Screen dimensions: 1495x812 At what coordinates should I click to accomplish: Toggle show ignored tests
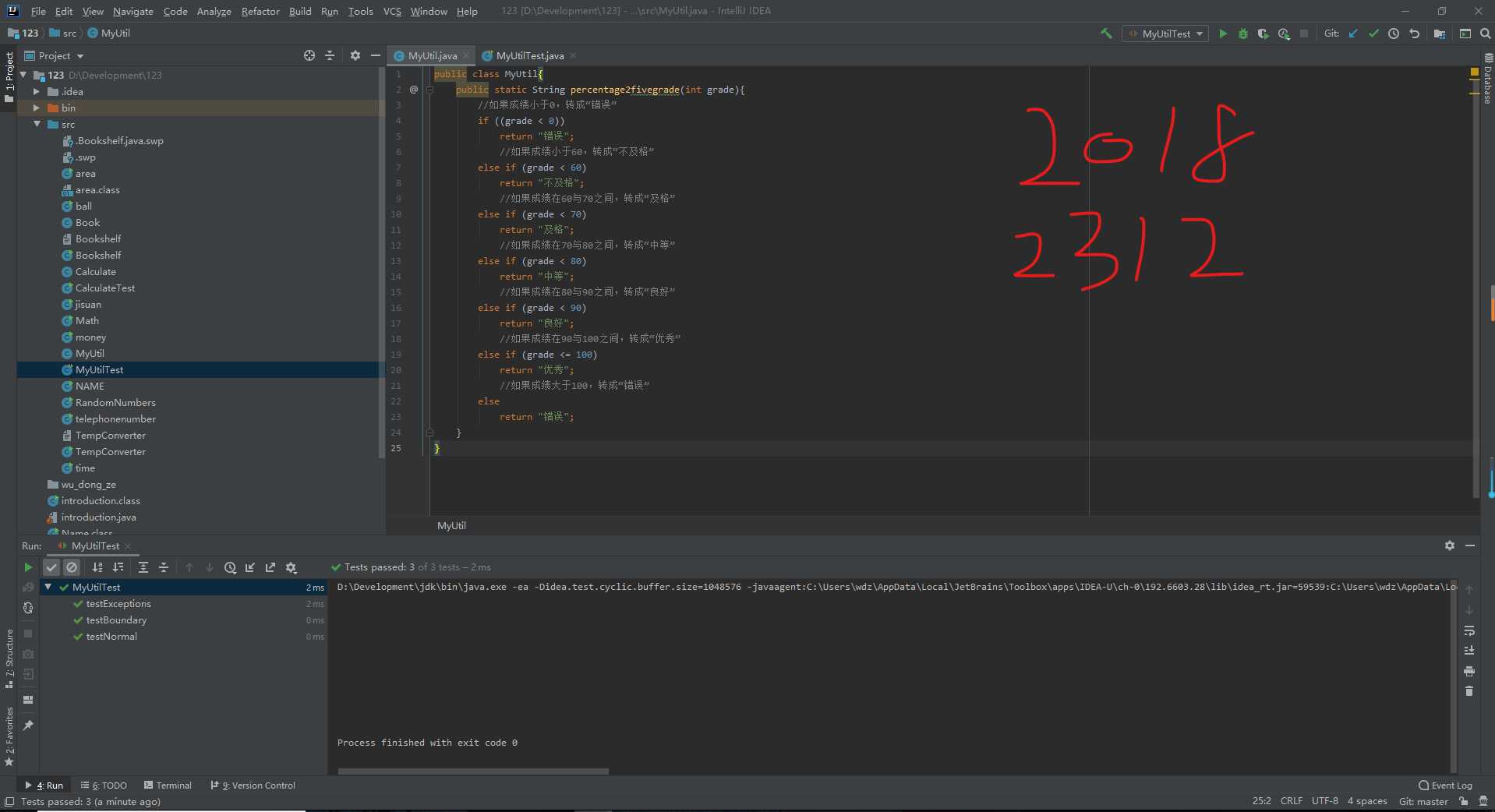[72, 567]
